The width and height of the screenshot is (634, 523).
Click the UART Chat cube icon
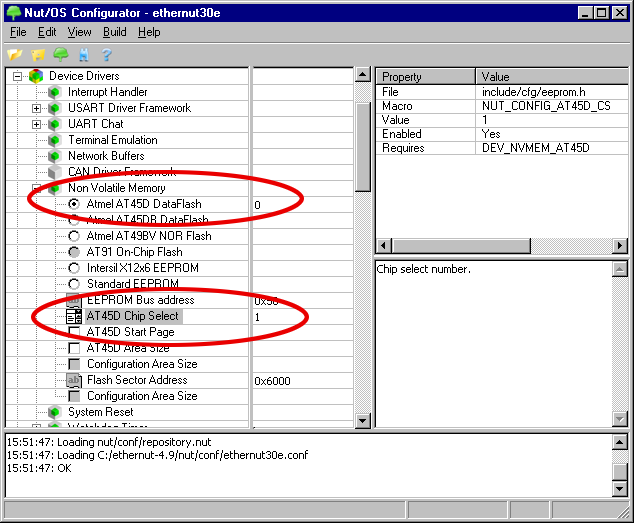(55, 124)
